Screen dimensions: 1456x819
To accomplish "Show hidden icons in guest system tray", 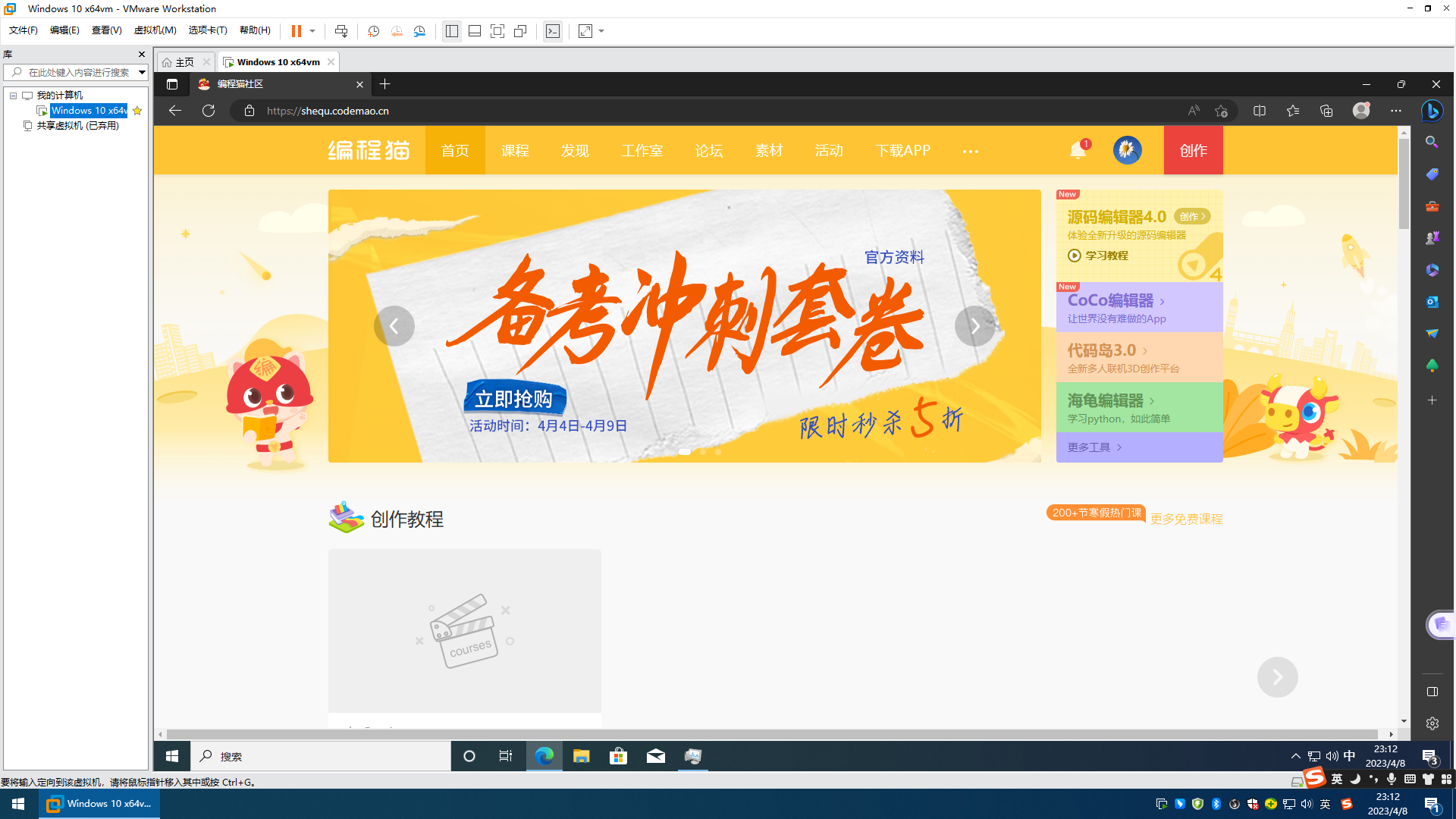I will point(1296,756).
